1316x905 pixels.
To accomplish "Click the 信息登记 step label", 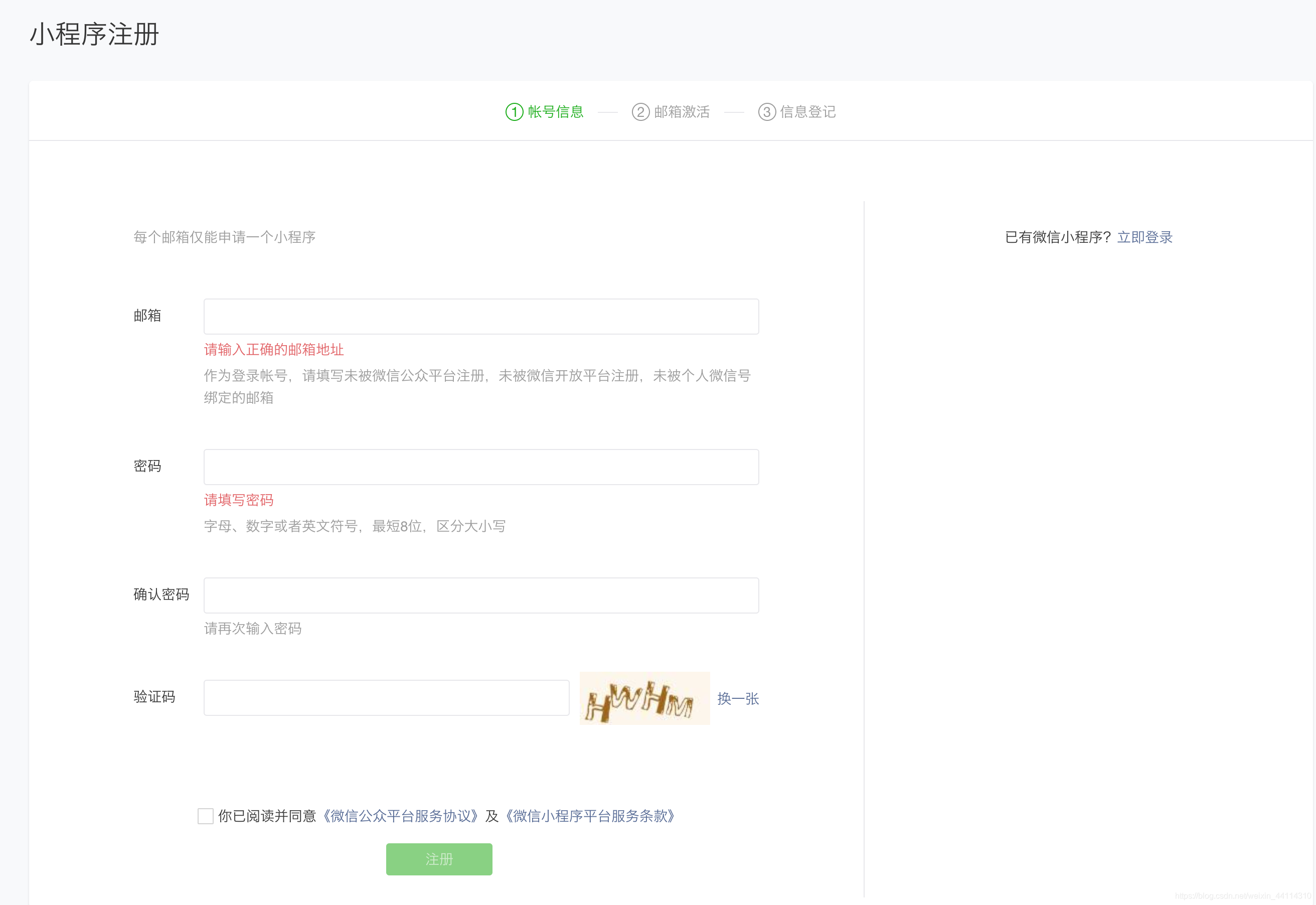I will pos(807,112).
